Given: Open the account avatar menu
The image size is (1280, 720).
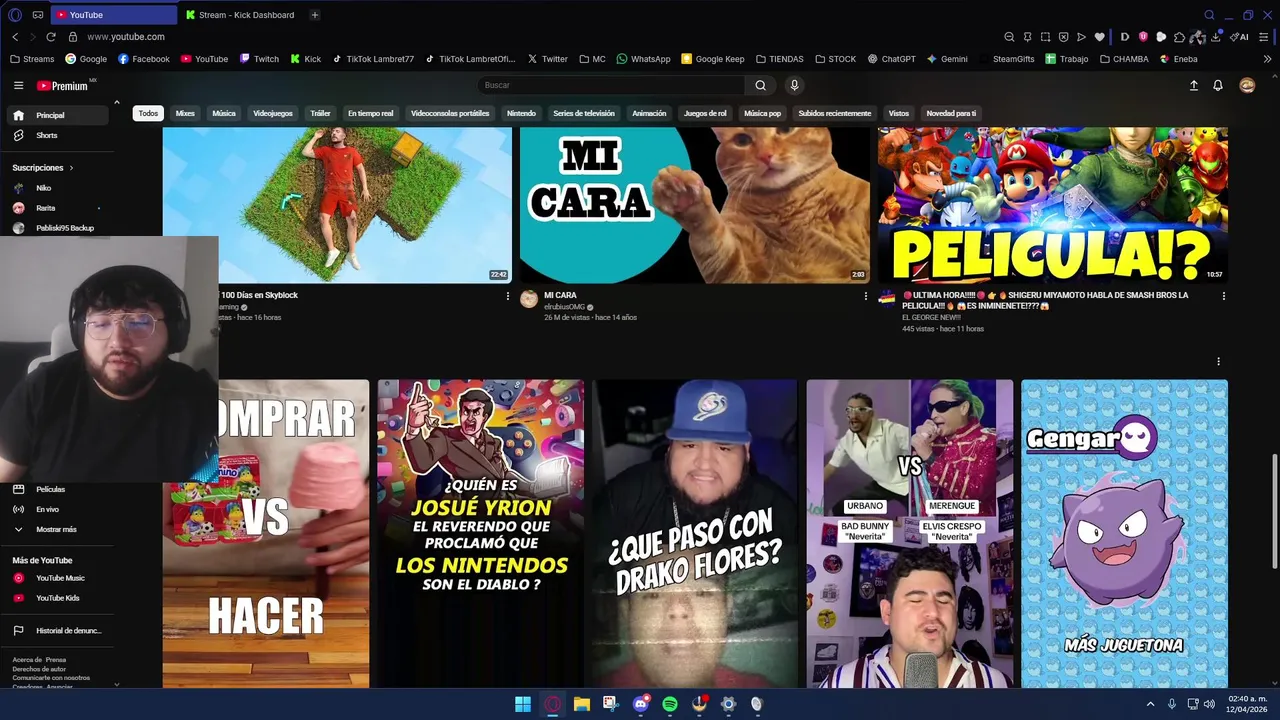Looking at the screenshot, I should (1247, 86).
